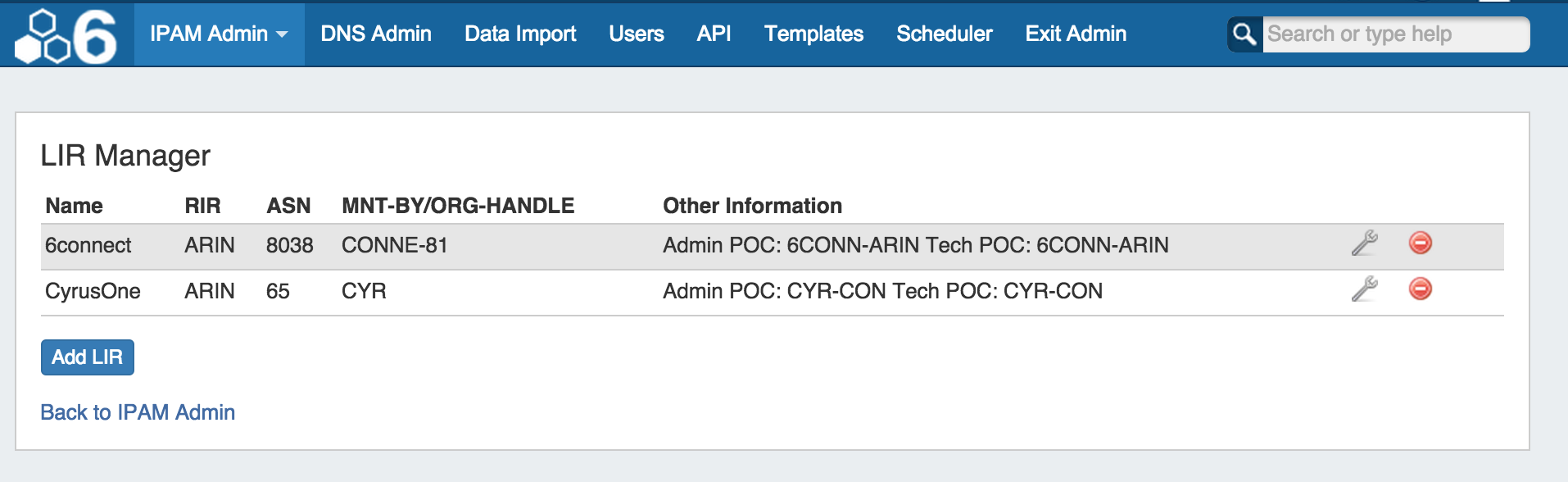Click the magnifying glass search icon
The height and width of the screenshot is (482, 1568).
(1244, 34)
